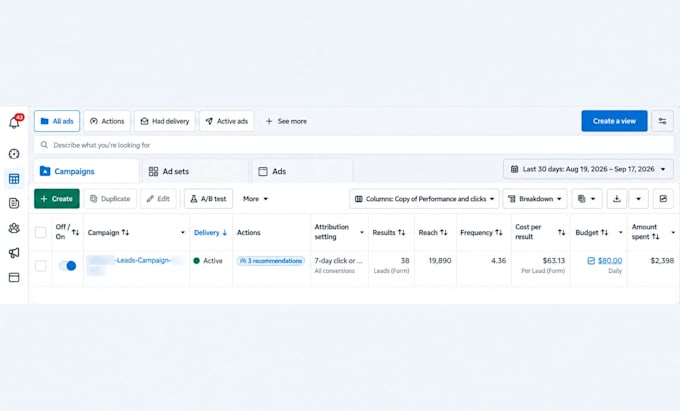Image resolution: width=680 pixels, height=411 pixels.
Task: Open the Leads-Campaign name link
Action: click(142, 260)
